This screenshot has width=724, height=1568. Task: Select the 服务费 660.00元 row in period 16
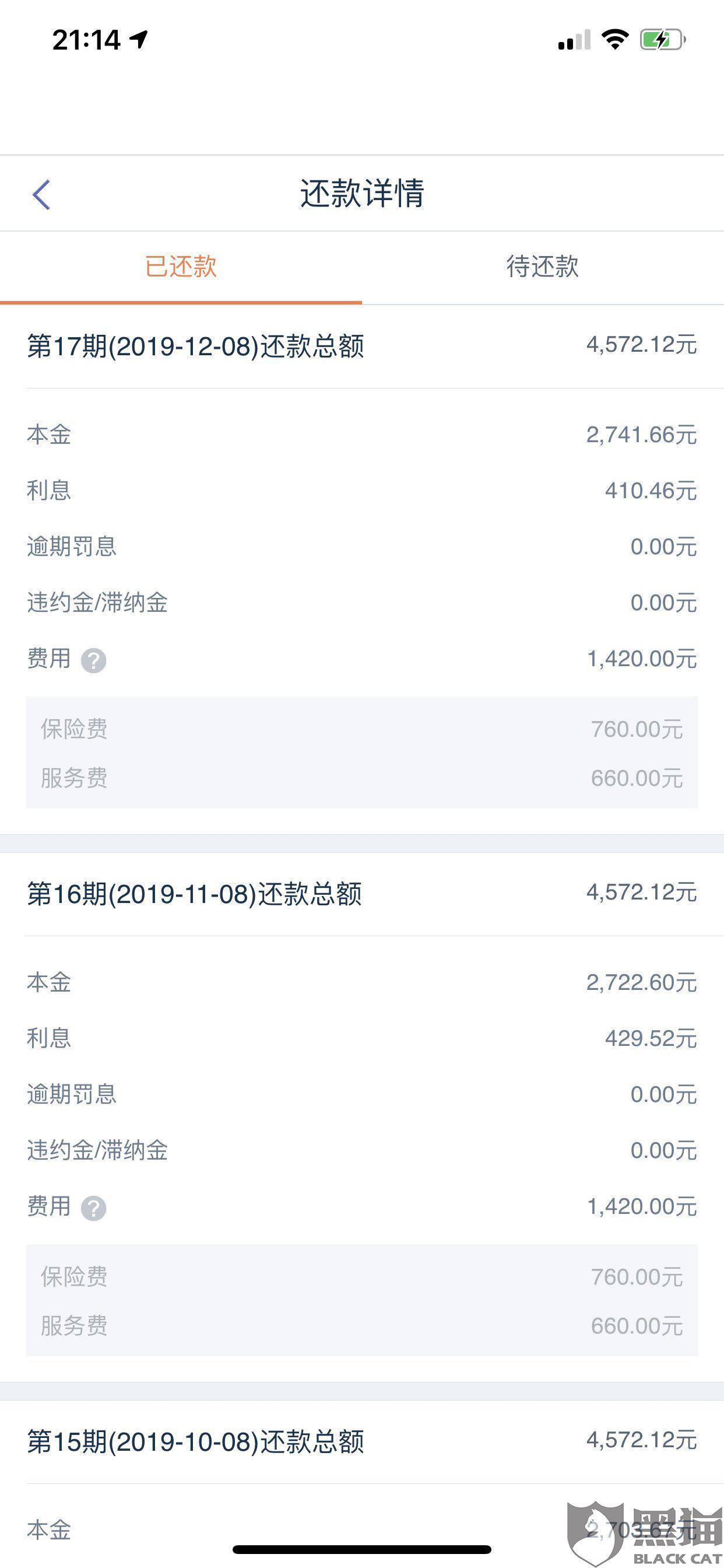[x=361, y=1326]
